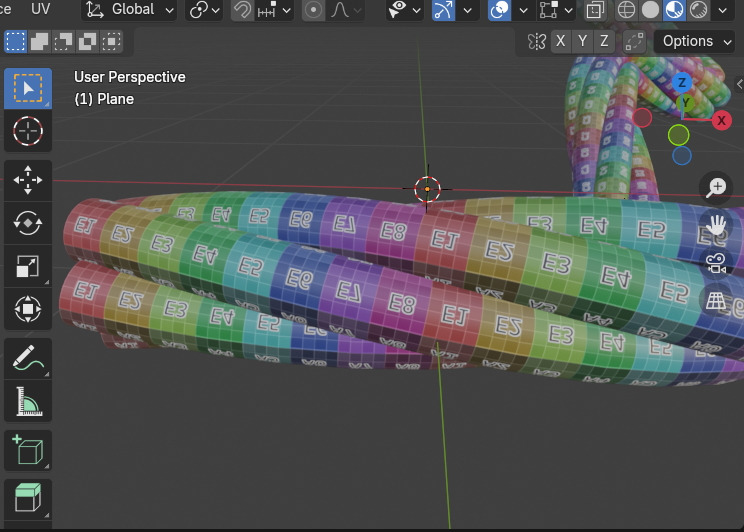Expand shading options arrow
Screen dimensions: 744x532
(x=723, y=10)
